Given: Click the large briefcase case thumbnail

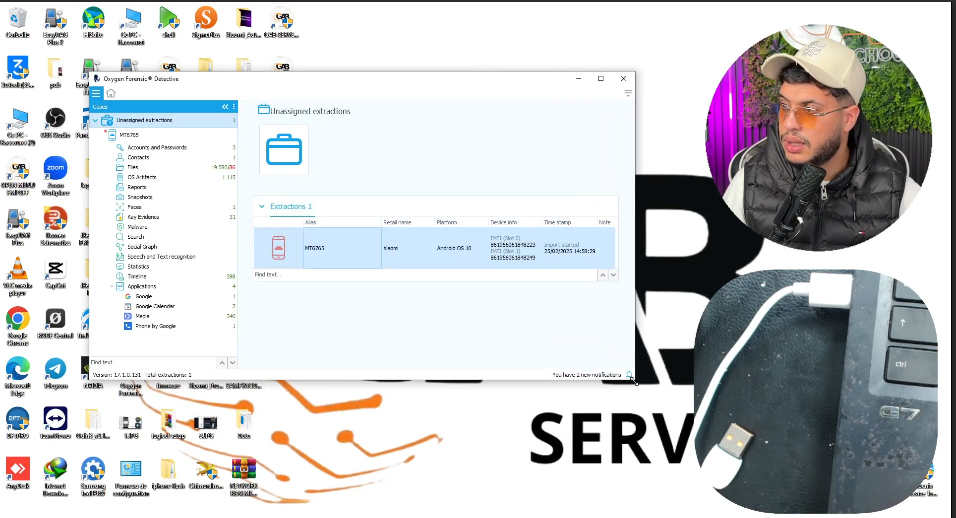Looking at the screenshot, I should 284,149.
